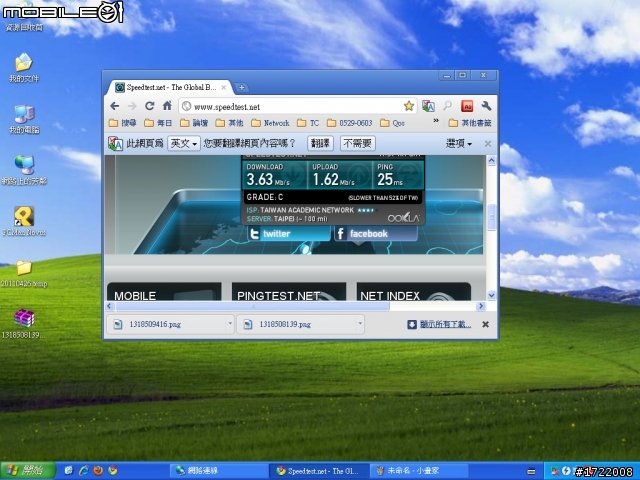This screenshot has width=640, height=480.
Task: Click the browser Forward arrow
Action: [x=132, y=106]
